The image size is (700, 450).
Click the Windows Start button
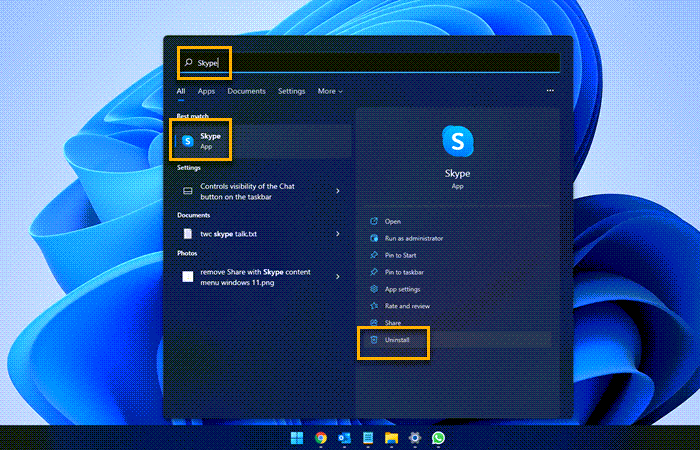[x=296, y=438]
